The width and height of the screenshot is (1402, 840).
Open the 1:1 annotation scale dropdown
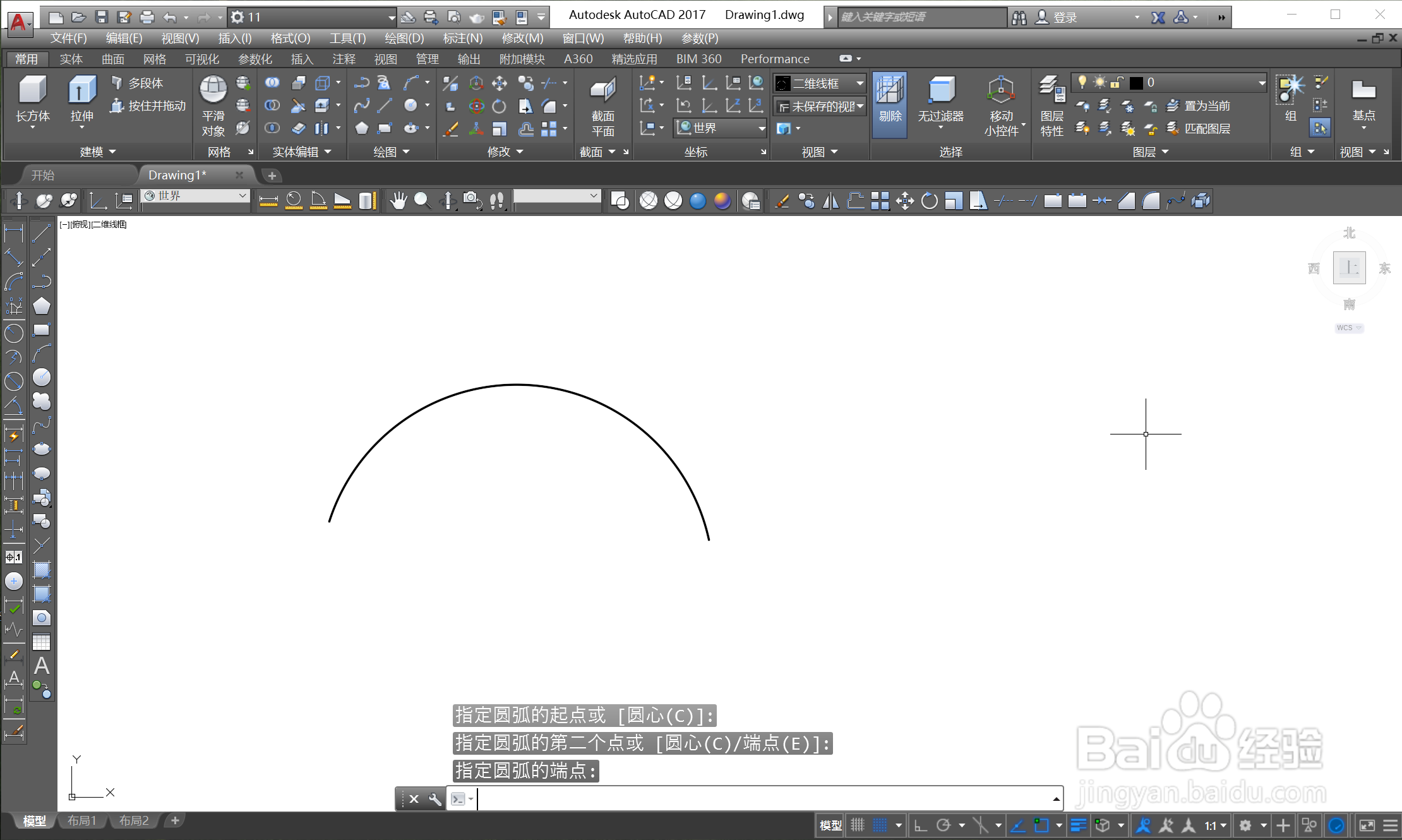click(1216, 825)
